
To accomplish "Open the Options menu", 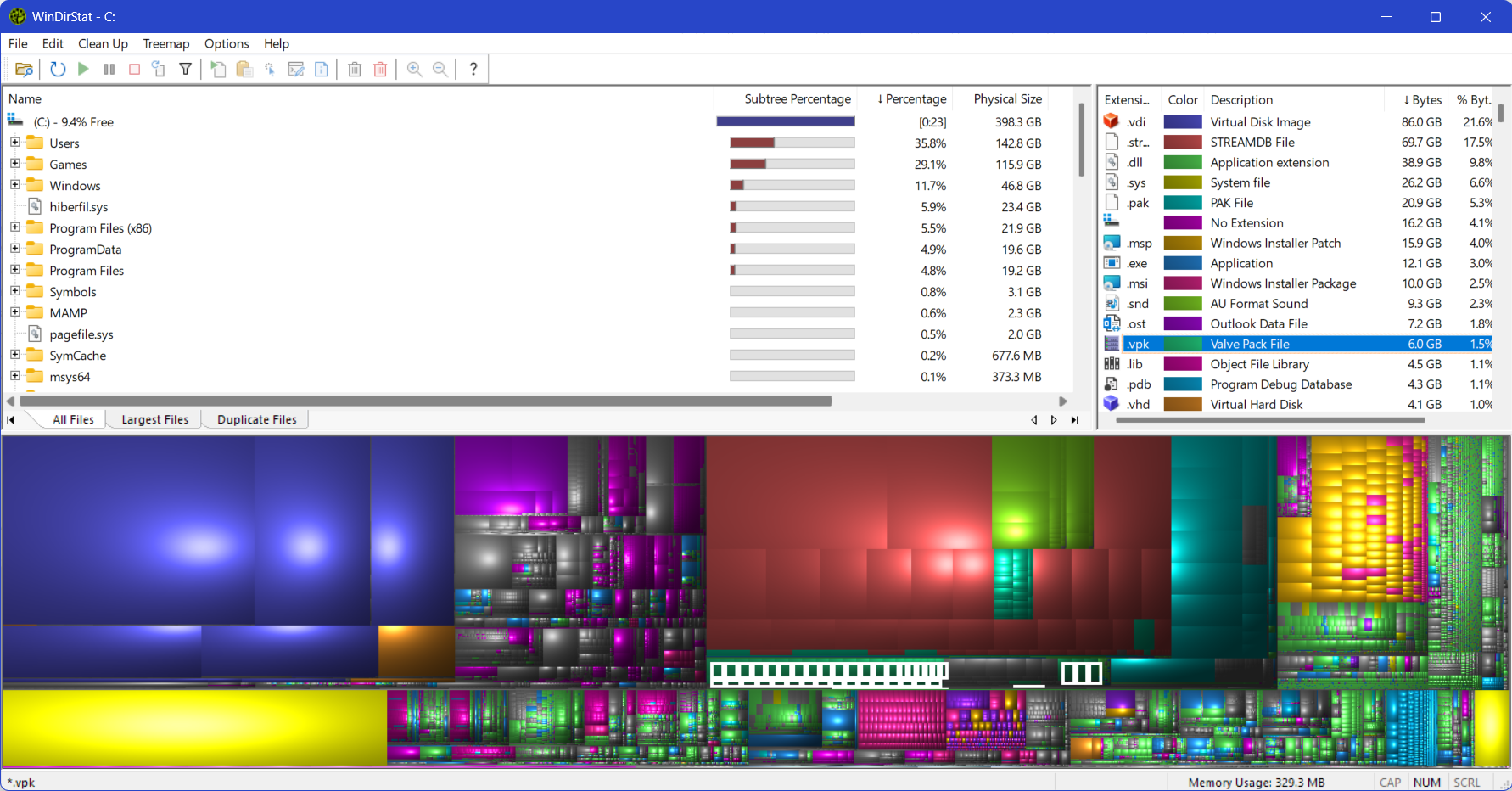I will coord(227,43).
